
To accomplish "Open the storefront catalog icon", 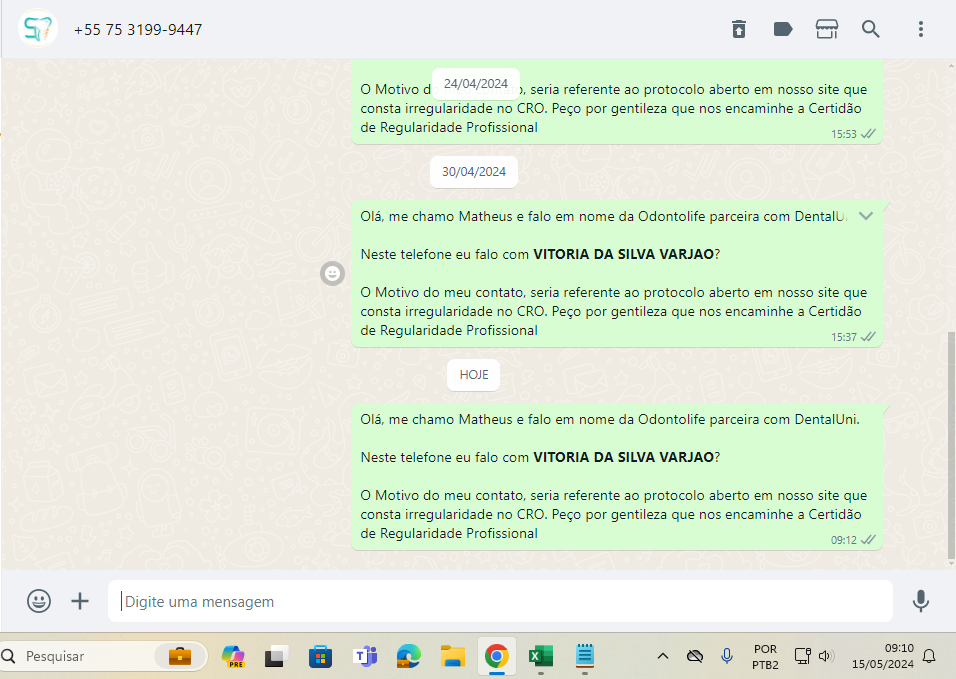I will click(x=827, y=29).
